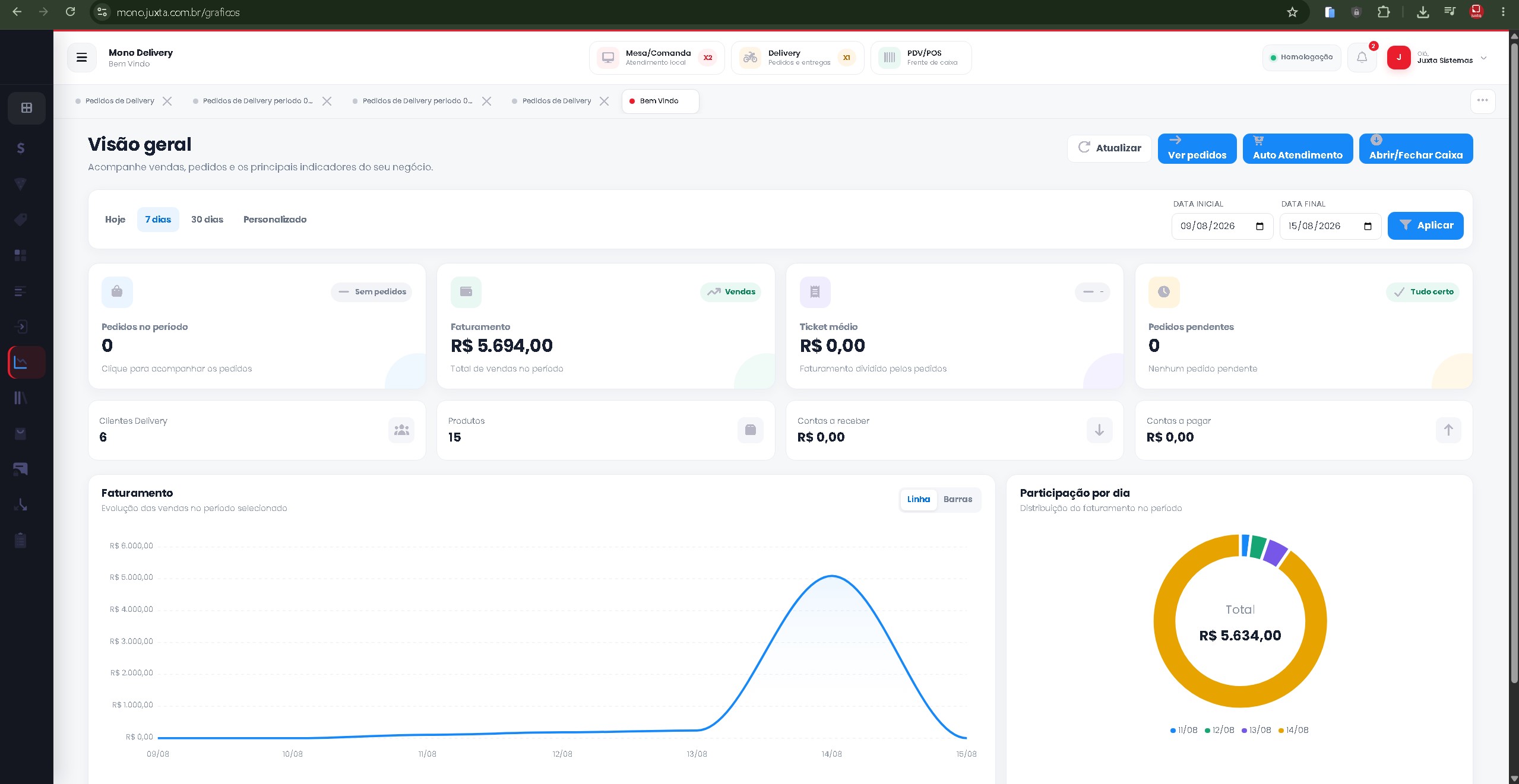The width and height of the screenshot is (1519, 784).
Task: Click the Auto Atendimento button
Action: pyautogui.click(x=1298, y=148)
